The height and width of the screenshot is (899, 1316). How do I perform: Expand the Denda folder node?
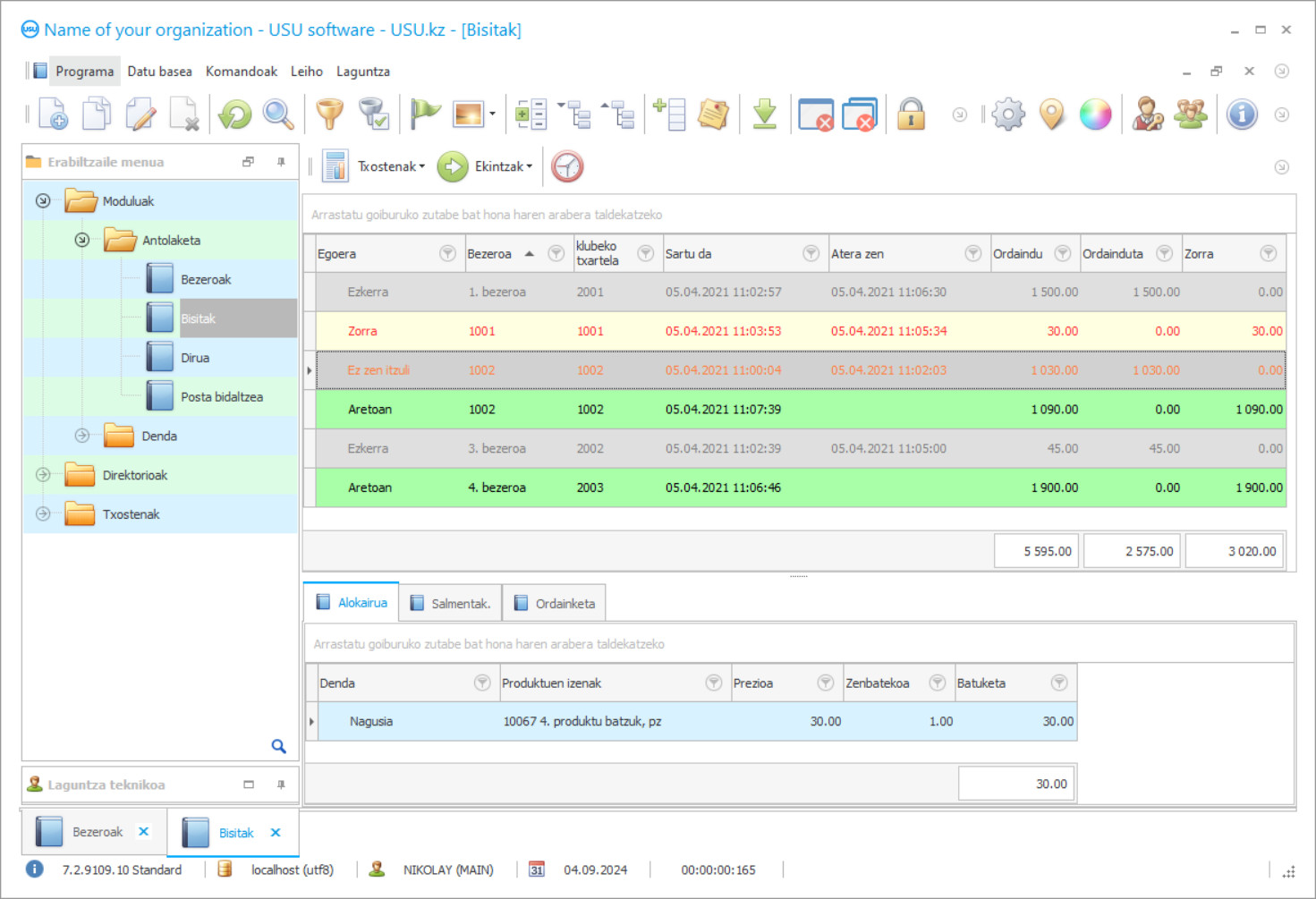point(82,436)
